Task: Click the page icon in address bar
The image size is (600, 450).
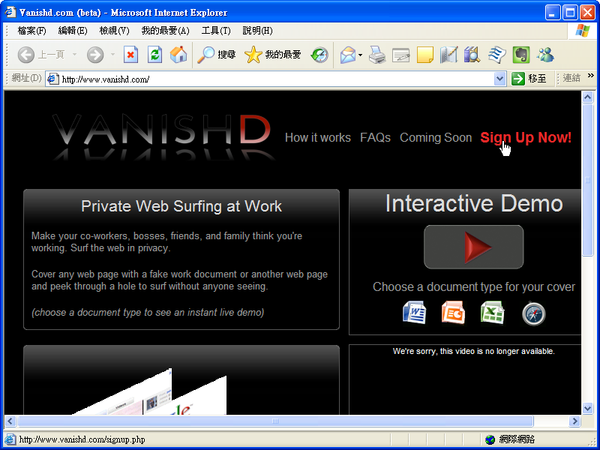Action: pyautogui.click(x=53, y=79)
